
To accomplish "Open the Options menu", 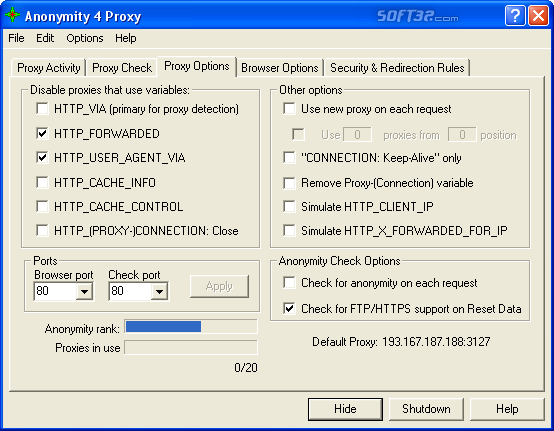I will 85,38.
